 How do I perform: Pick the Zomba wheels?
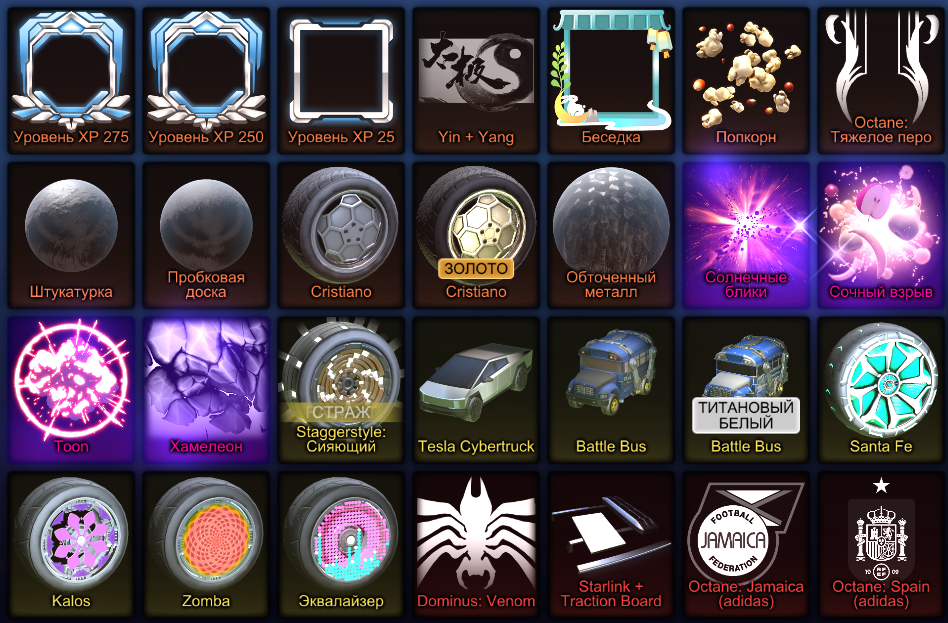coord(206,545)
